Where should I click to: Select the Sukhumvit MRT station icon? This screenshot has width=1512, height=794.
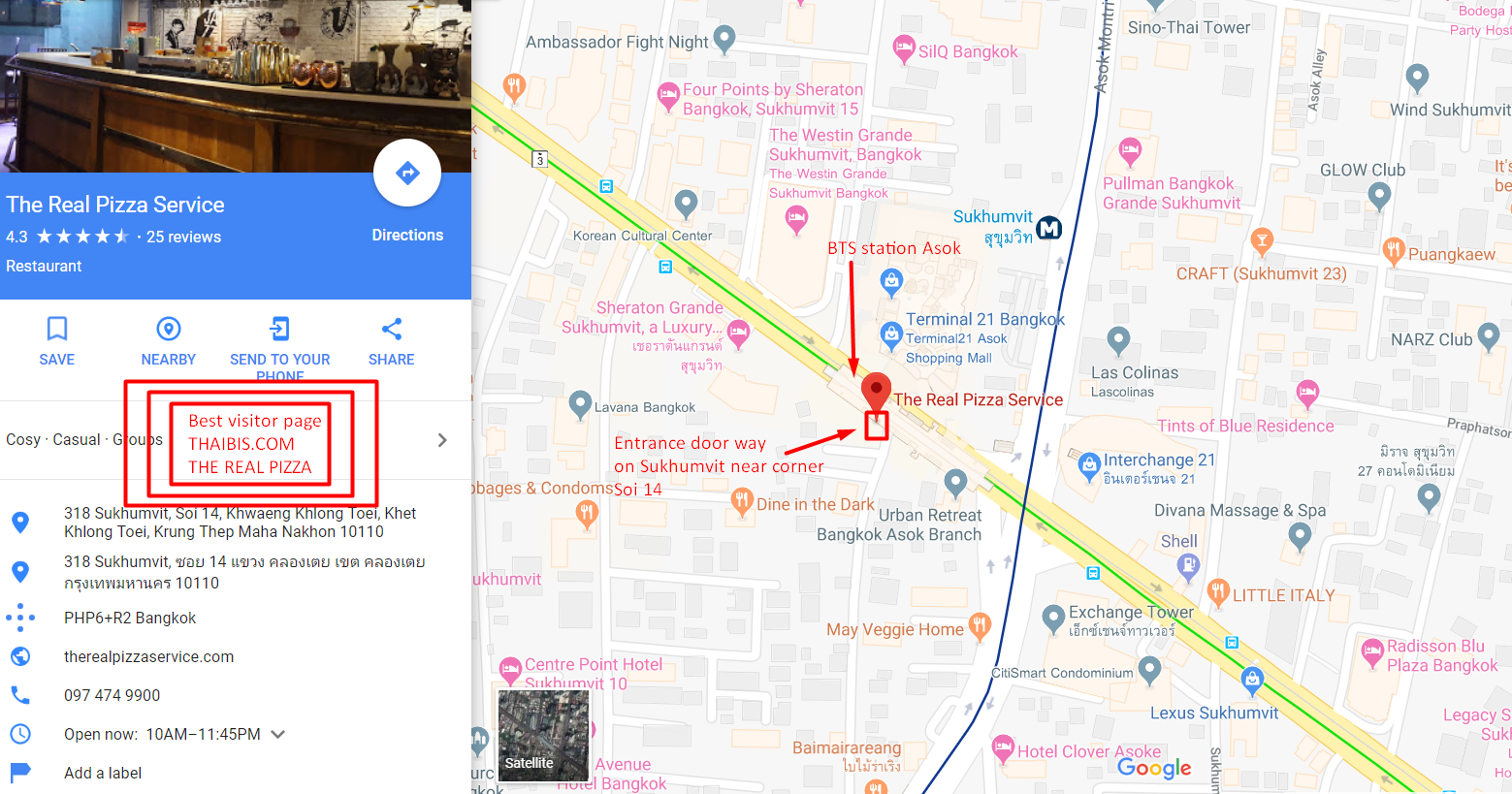[1049, 229]
